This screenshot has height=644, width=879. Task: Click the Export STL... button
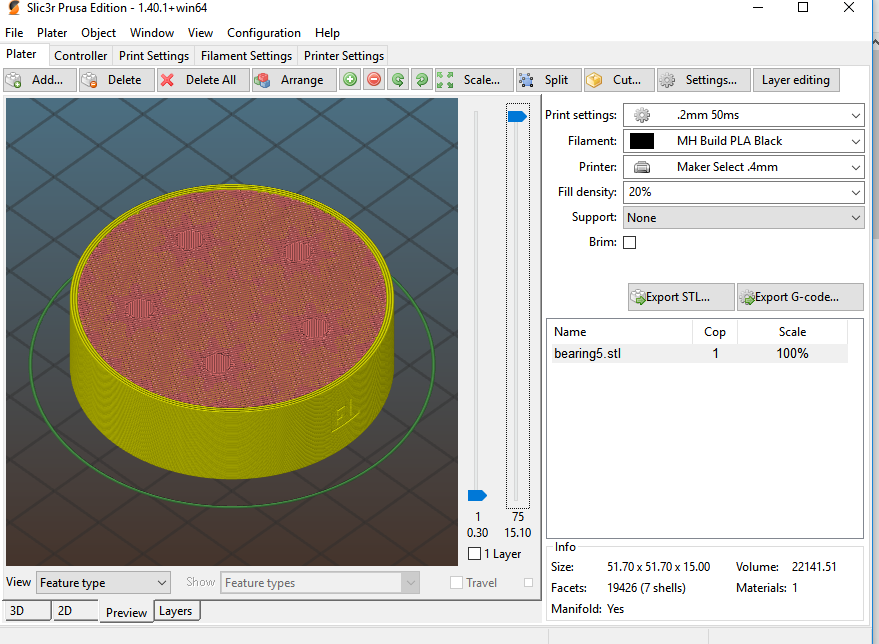pos(681,297)
